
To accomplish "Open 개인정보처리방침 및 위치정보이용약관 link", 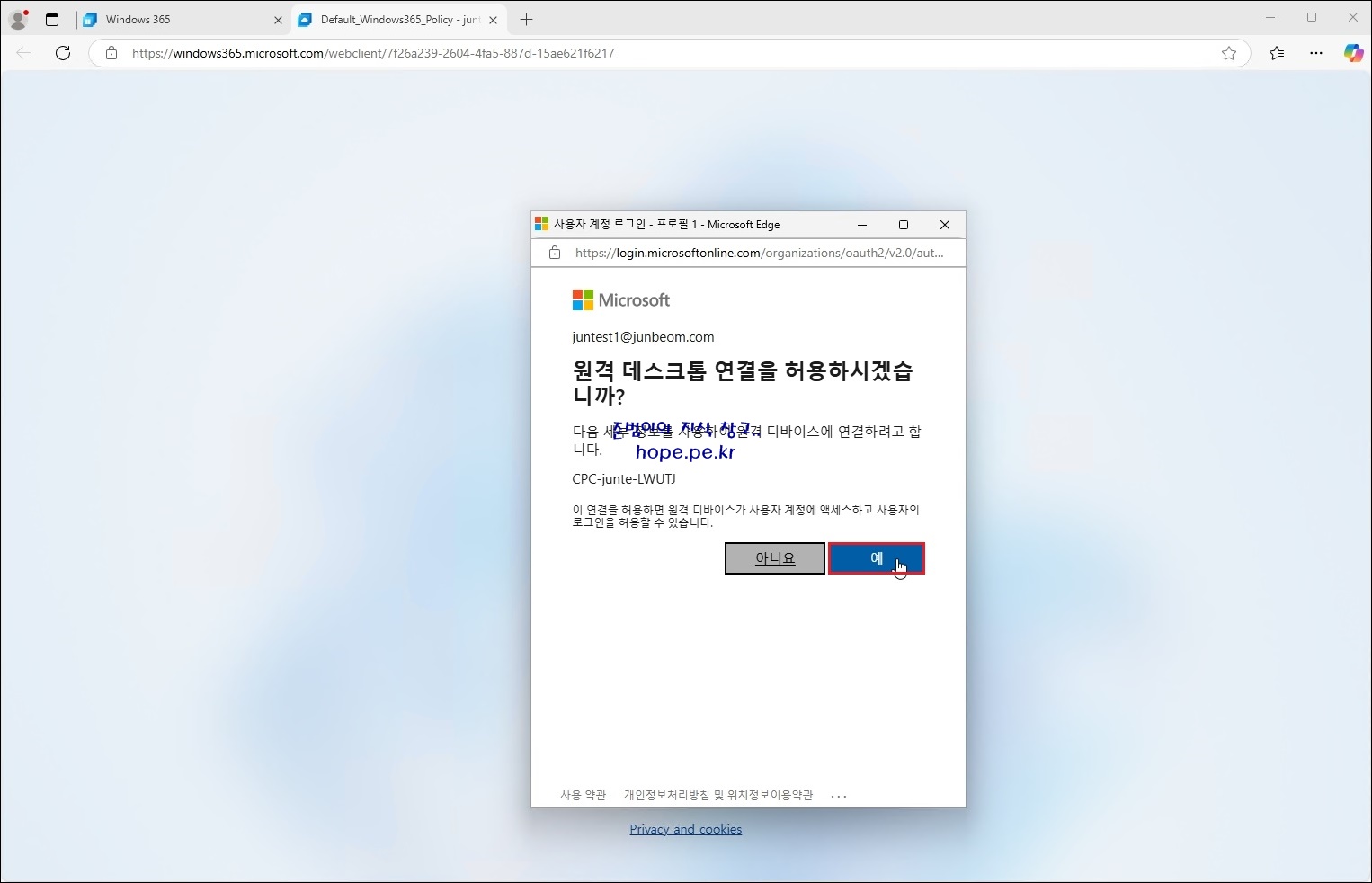I will click(x=718, y=795).
